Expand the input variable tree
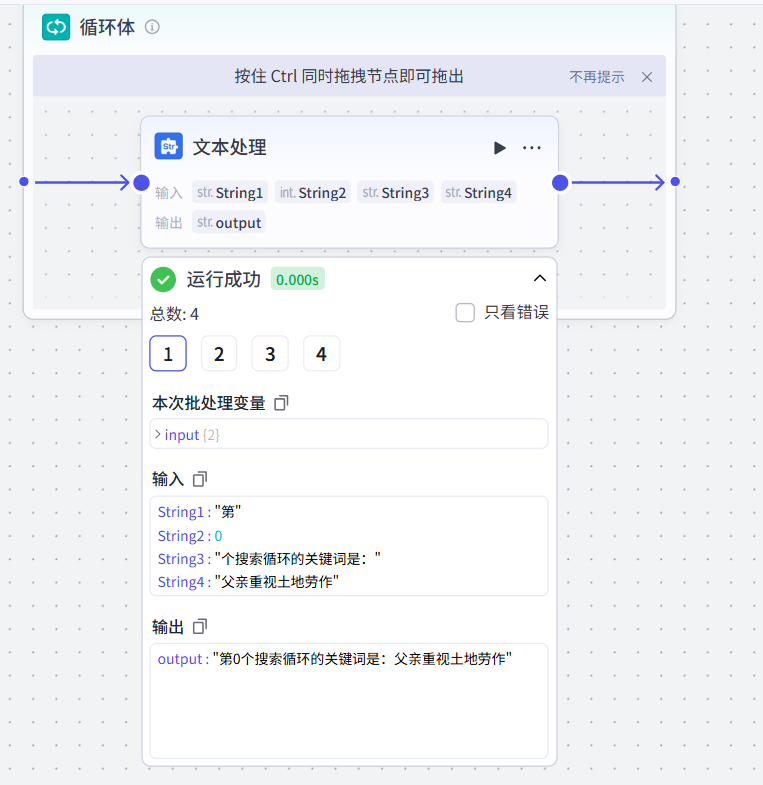763x785 pixels. (158, 434)
